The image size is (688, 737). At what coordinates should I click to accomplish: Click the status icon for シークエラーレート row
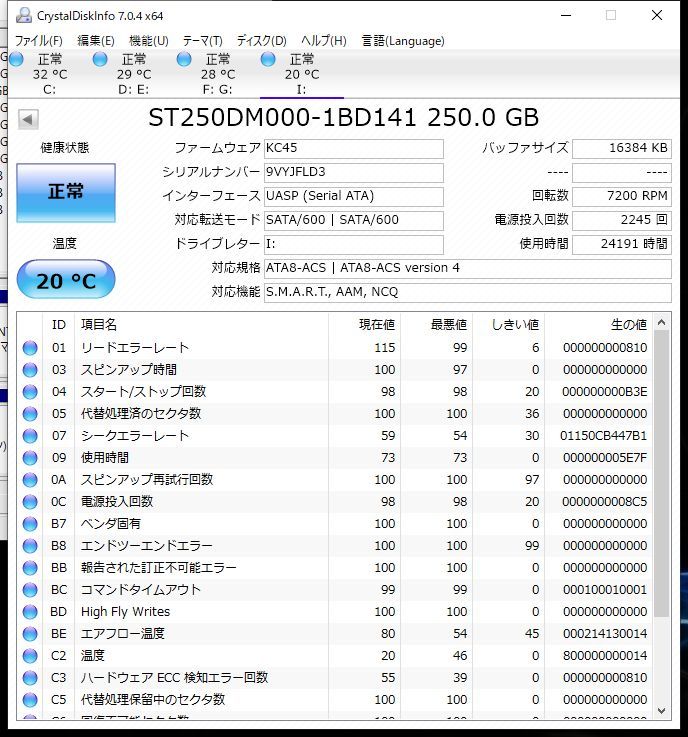tap(30, 436)
